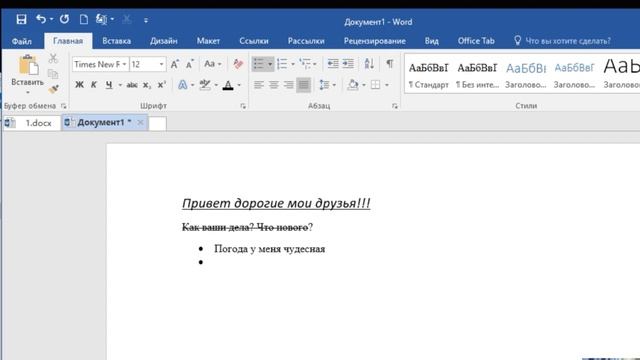Switch to the Рецензирование tab

[374, 41]
